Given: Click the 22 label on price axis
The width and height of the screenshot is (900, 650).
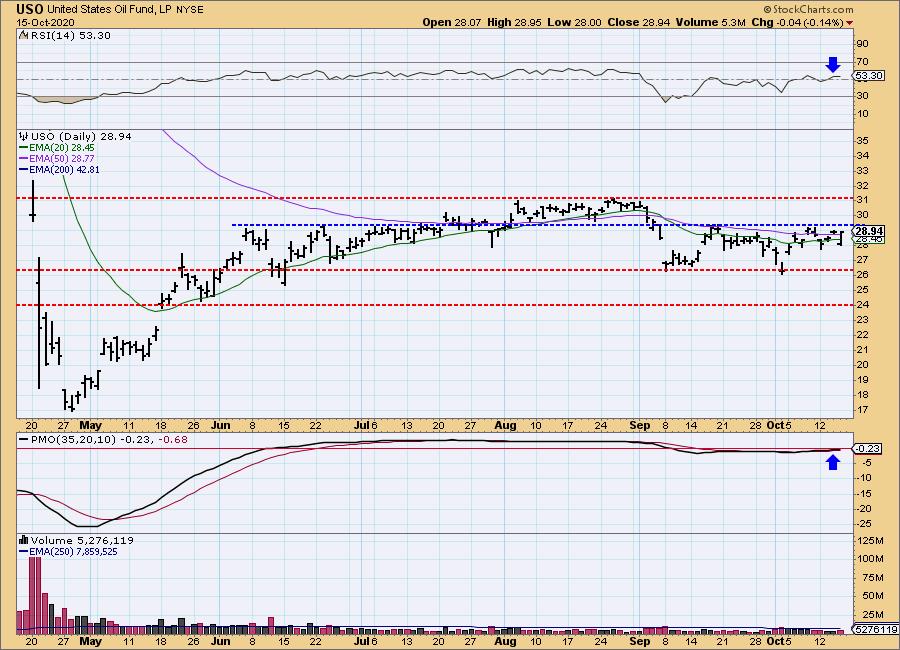Looking at the screenshot, I should [x=862, y=335].
